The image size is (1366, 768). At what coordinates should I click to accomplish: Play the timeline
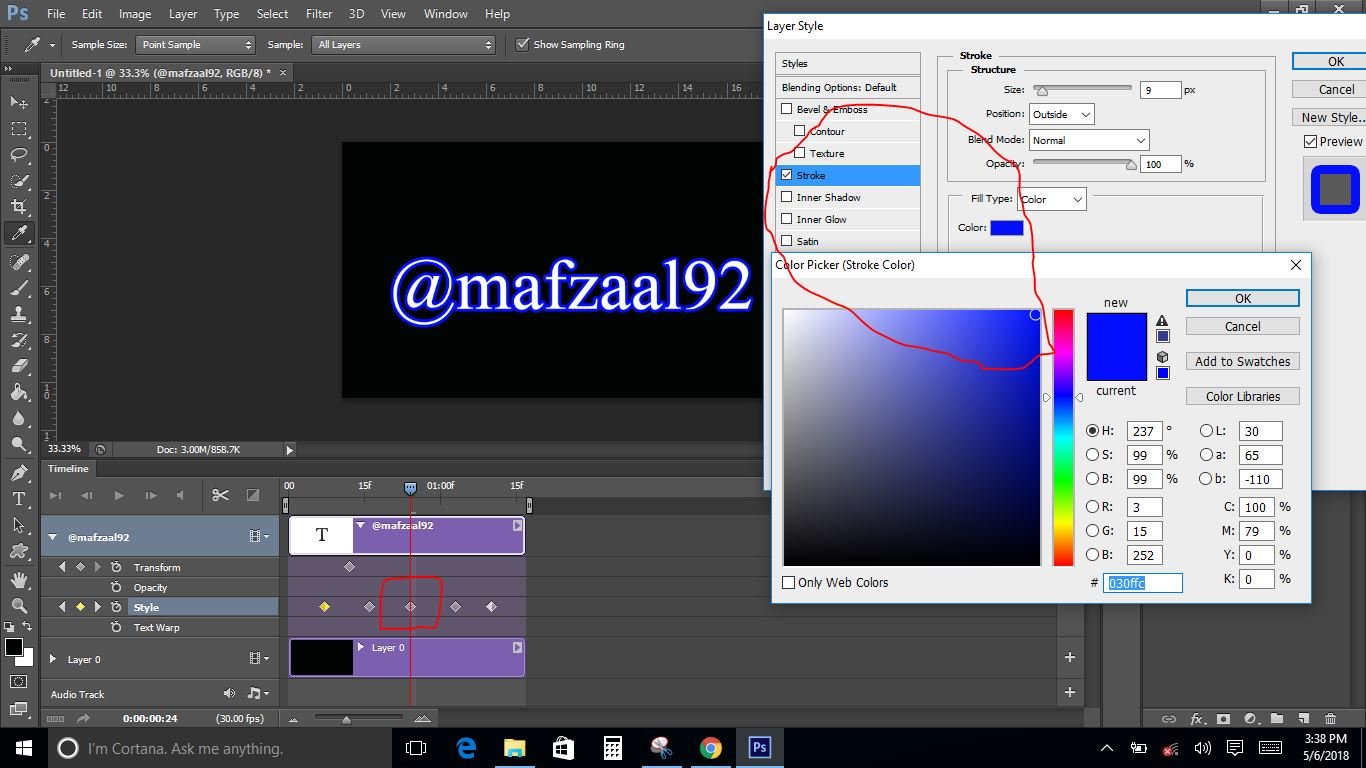tap(119, 495)
